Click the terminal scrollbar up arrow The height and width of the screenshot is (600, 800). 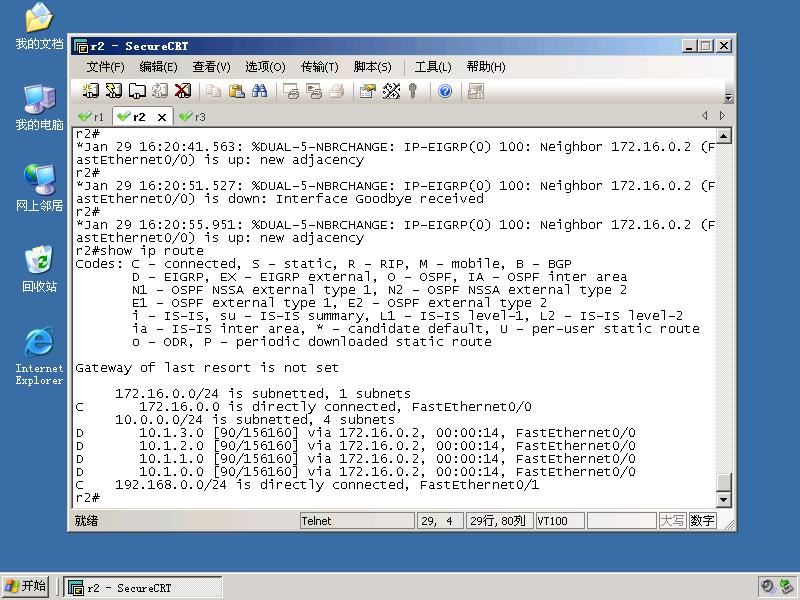click(723, 136)
